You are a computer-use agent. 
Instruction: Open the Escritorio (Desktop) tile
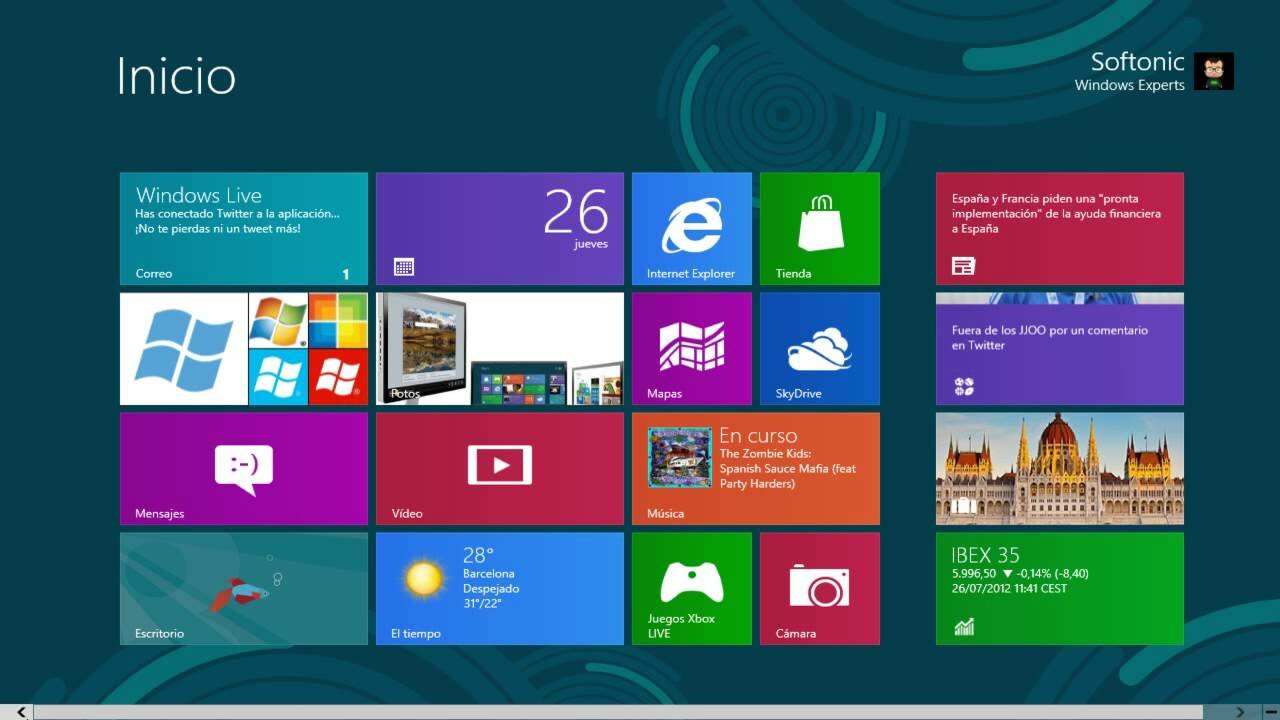[x=243, y=588]
